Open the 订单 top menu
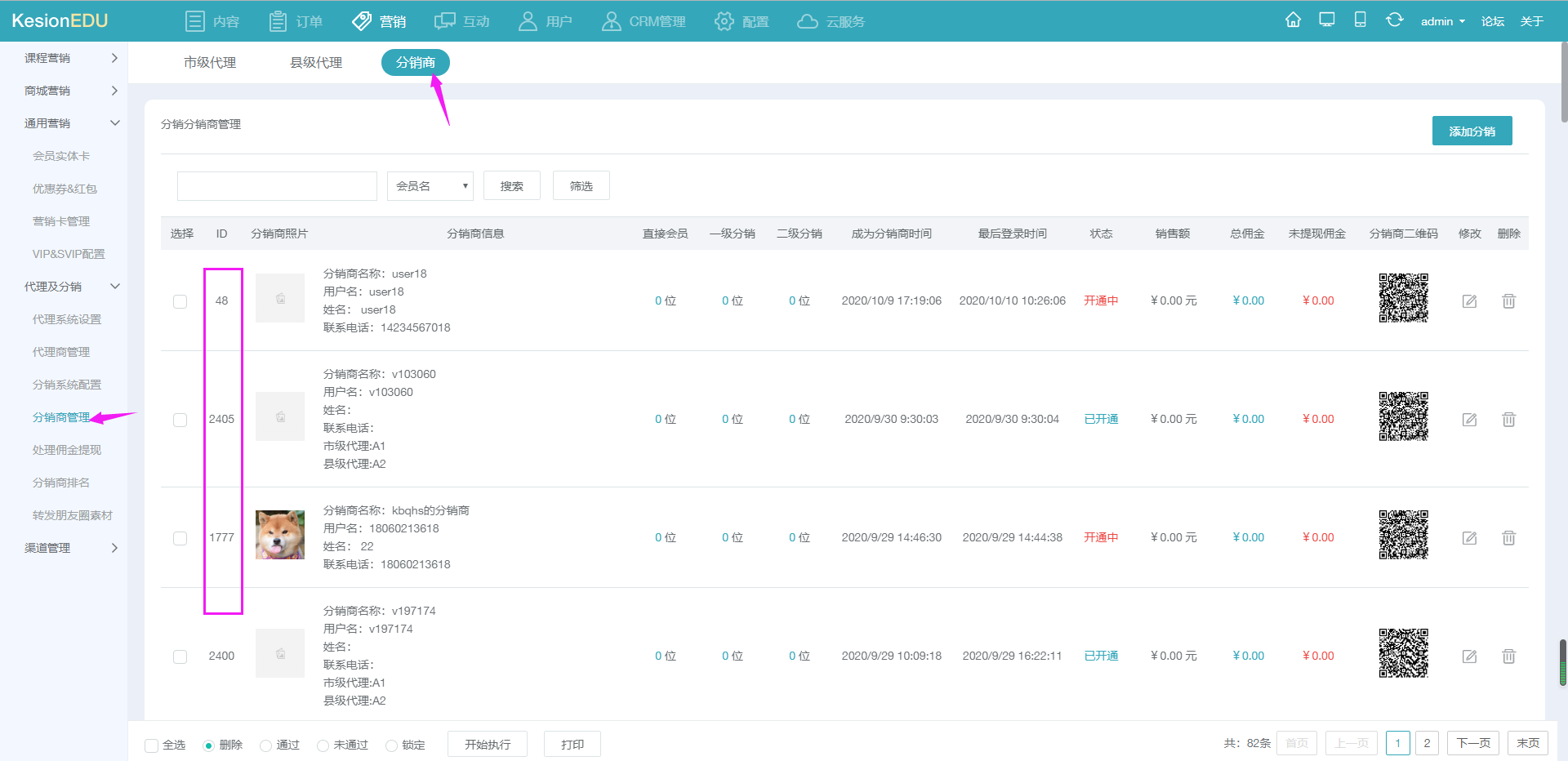This screenshot has height=761, width=1568. tap(296, 21)
